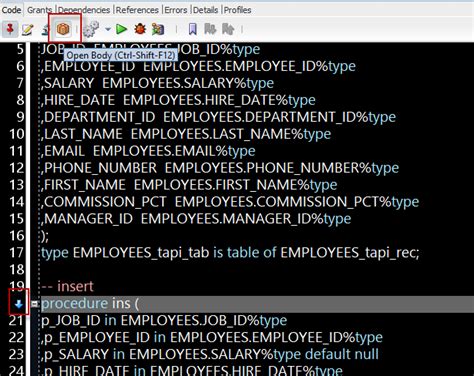This screenshot has height=376, width=474.
Task: Switch to the References tab
Action: [137, 10]
